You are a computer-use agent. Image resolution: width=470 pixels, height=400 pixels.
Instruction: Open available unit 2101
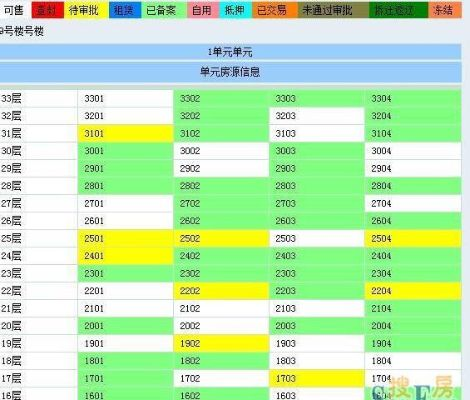(x=125, y=308)
